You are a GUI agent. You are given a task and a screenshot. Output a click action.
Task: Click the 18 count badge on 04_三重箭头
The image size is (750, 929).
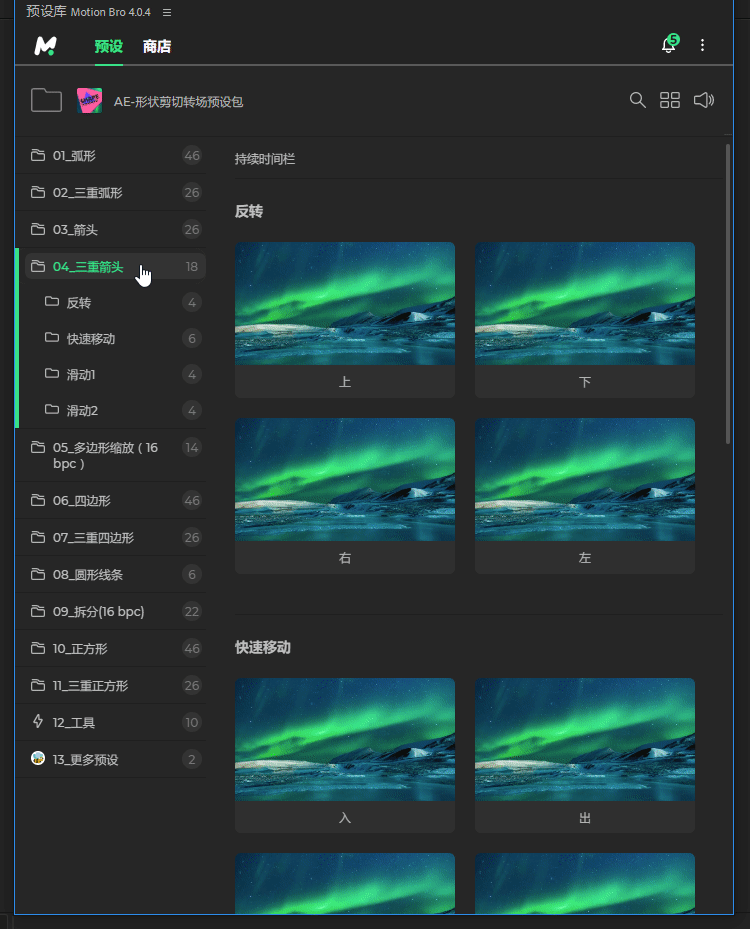[191, 267]
